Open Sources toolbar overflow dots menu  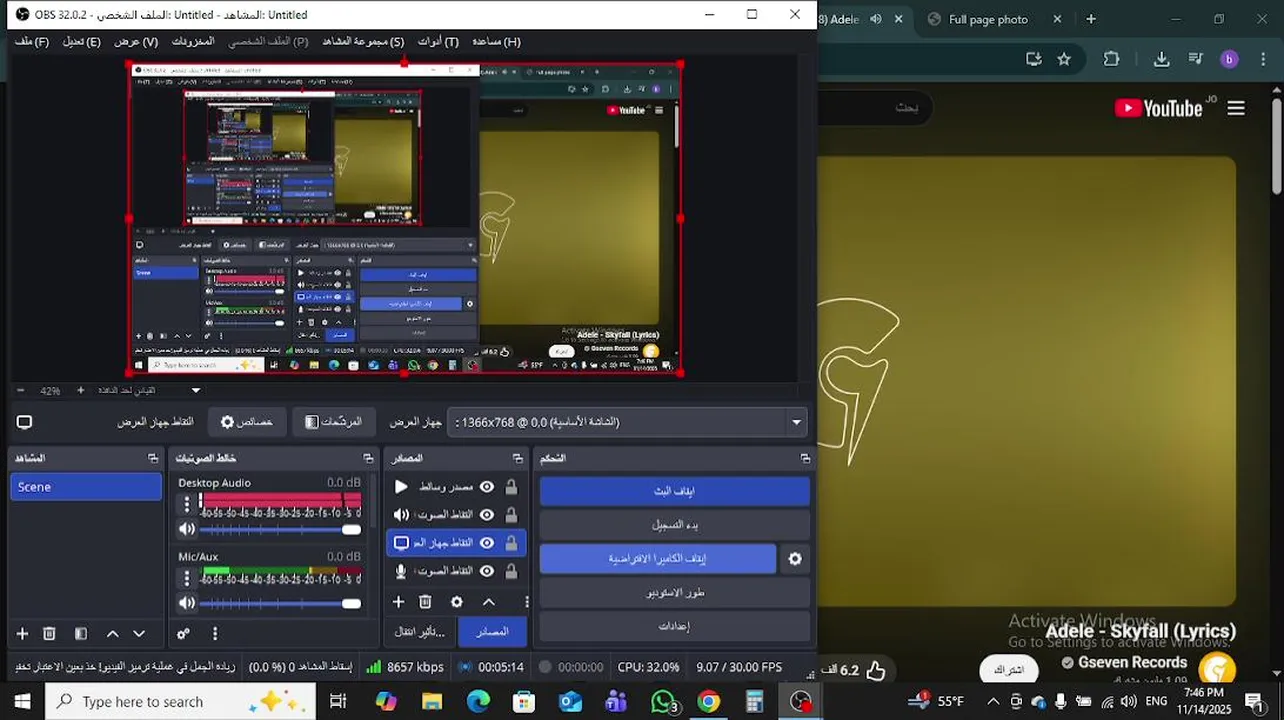pos(526,601)
